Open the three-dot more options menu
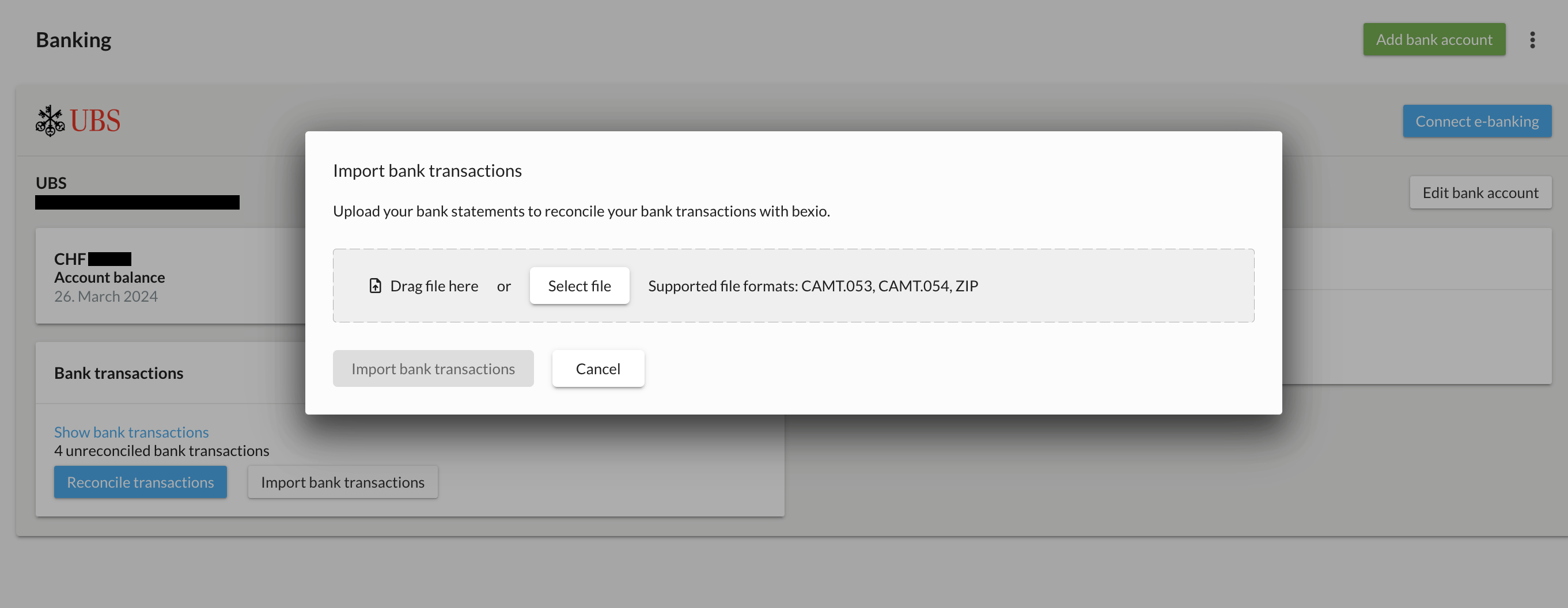 tap(1532, 40)
